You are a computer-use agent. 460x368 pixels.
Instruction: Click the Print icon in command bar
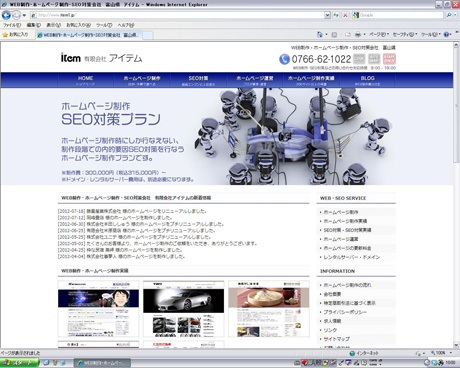point(358,34)
